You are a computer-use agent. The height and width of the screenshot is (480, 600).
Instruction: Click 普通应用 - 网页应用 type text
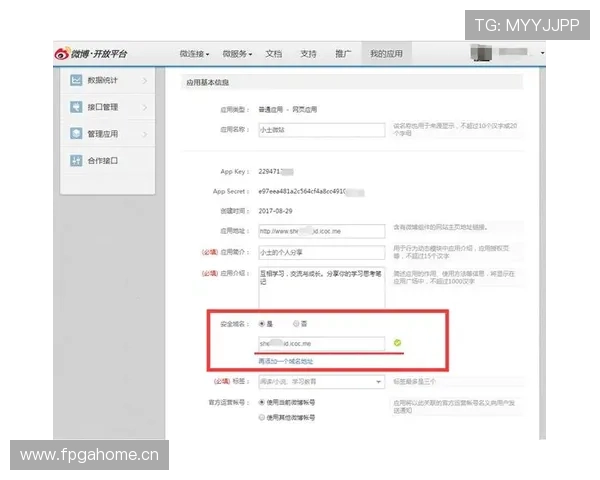coord(288,109)
